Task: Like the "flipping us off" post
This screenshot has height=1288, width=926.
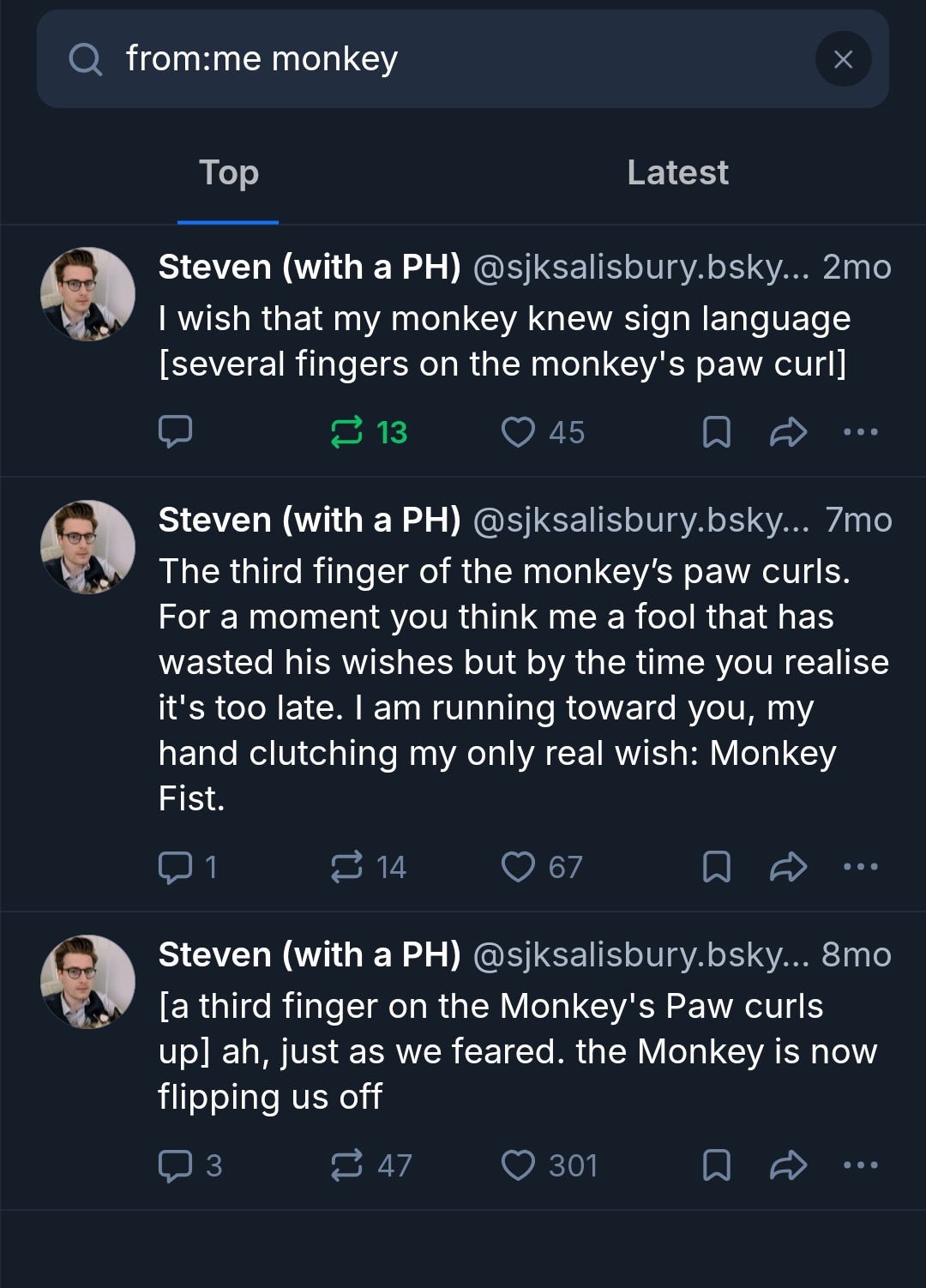Action: [x=518, y=1165]
